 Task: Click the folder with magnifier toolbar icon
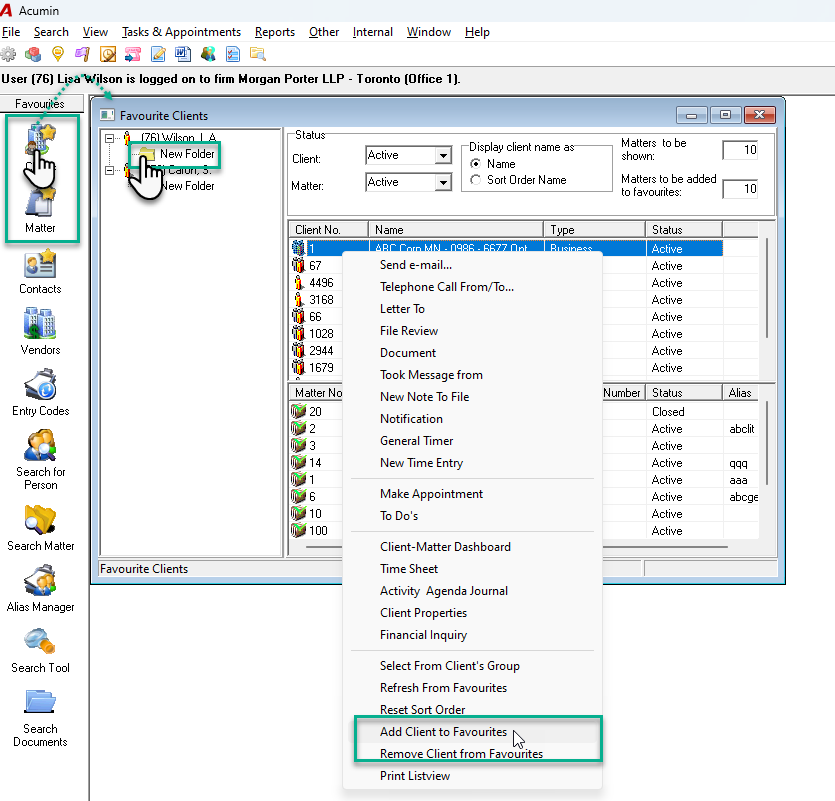pos(258,54)
